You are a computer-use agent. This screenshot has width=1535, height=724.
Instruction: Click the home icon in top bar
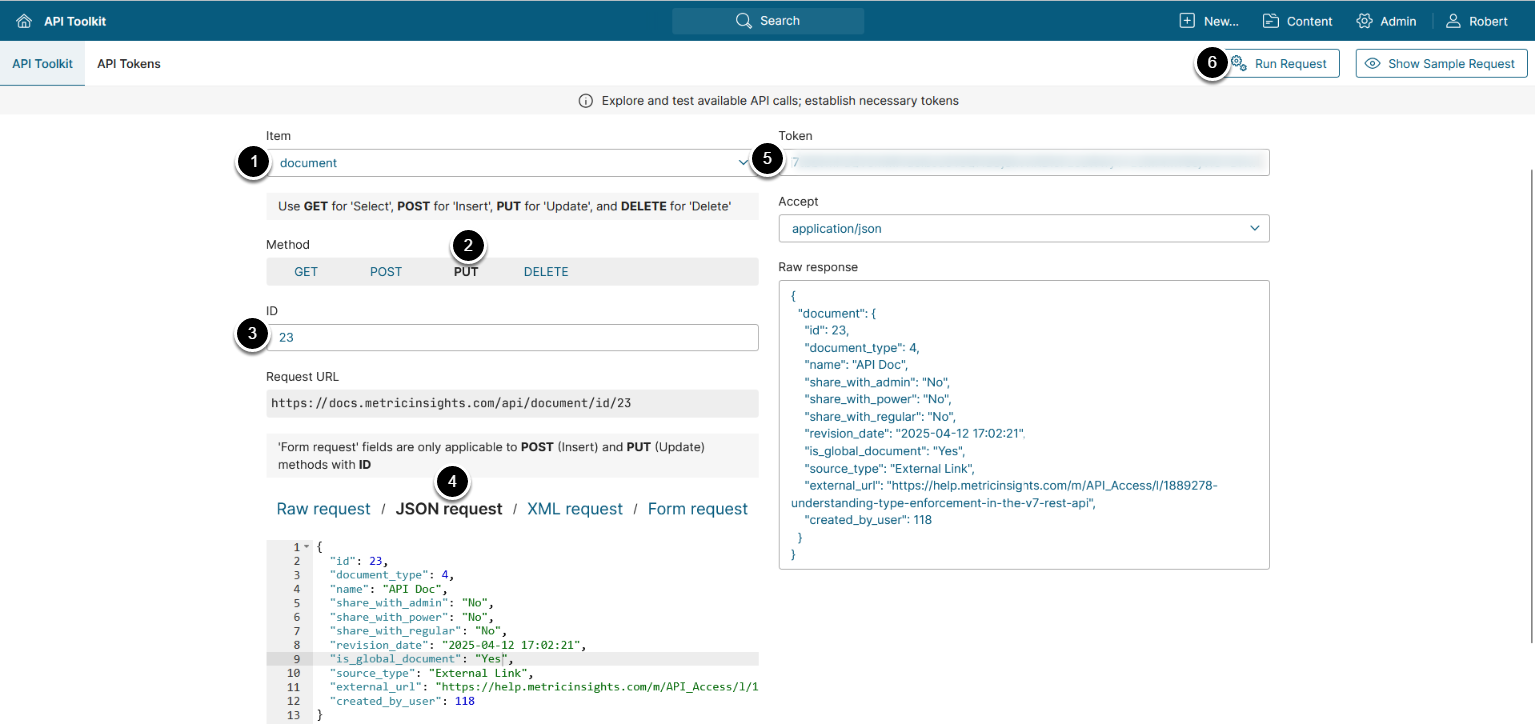(24, 21)
